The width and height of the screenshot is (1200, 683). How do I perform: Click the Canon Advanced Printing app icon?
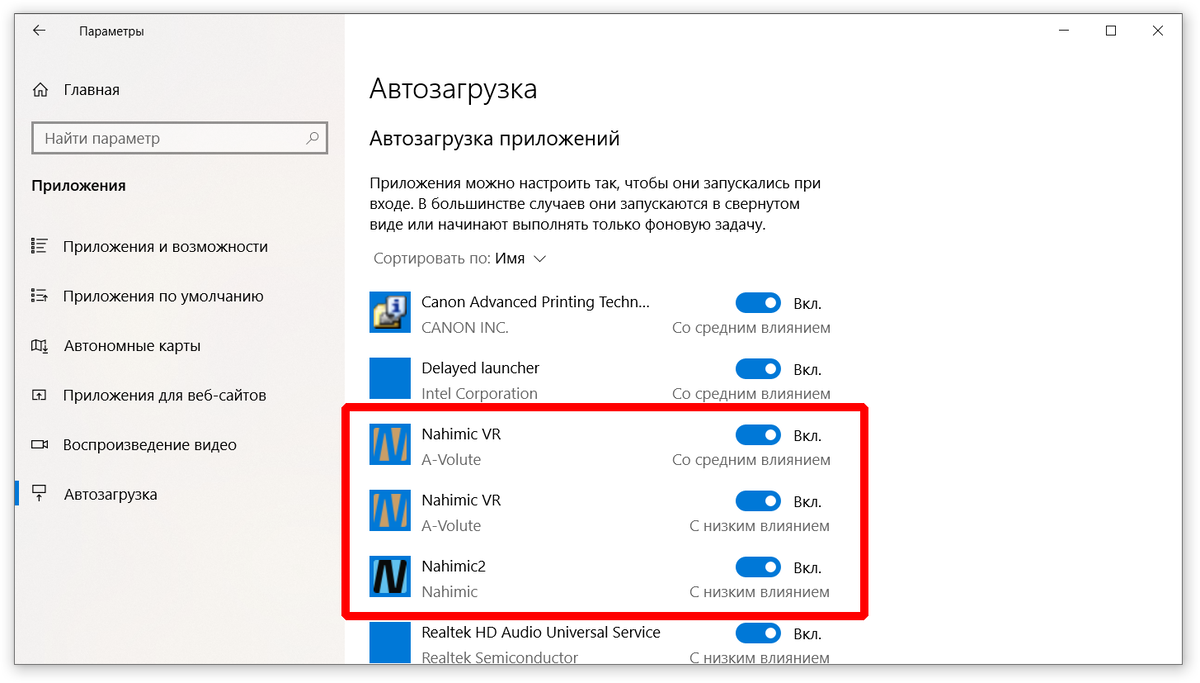click(x=390, y=313)
